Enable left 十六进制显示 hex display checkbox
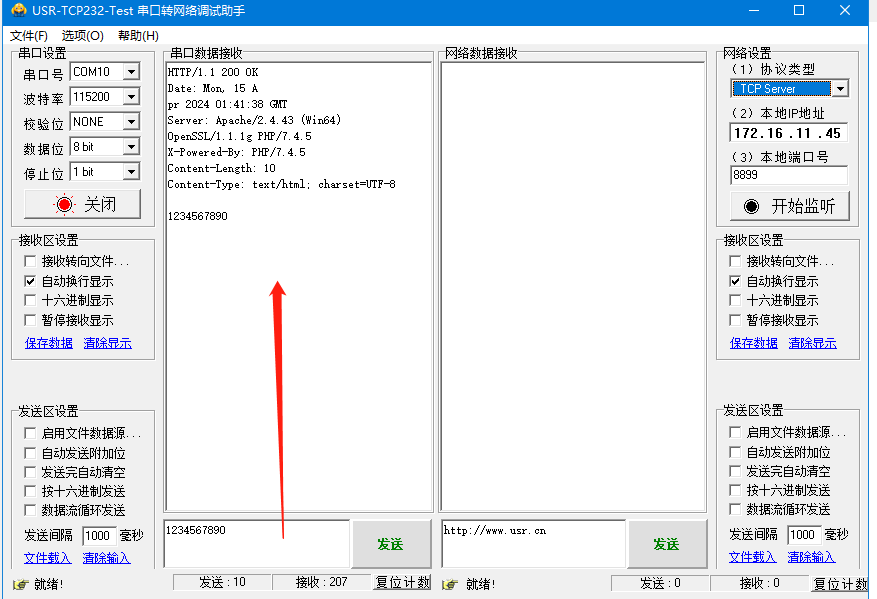Image resolution: width=877 pixels, height=599 pixels. coord(31,301)
